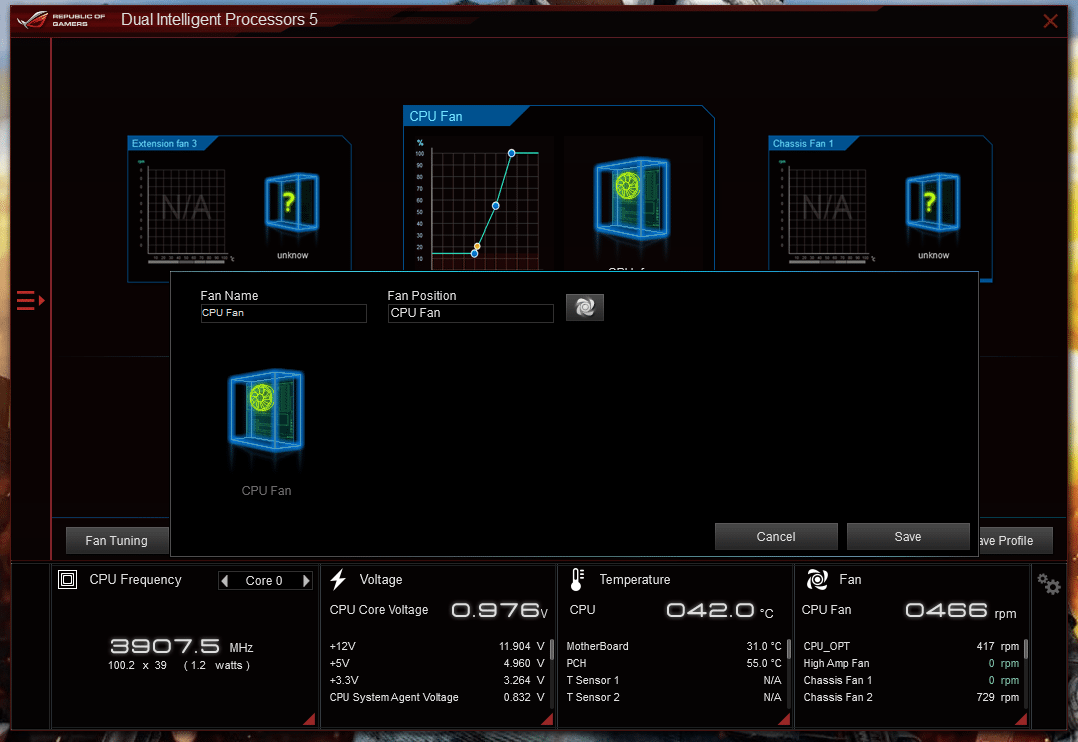Click the T Sensor 2 row
Screen dimensions: 1078x742
pos(674,697)
